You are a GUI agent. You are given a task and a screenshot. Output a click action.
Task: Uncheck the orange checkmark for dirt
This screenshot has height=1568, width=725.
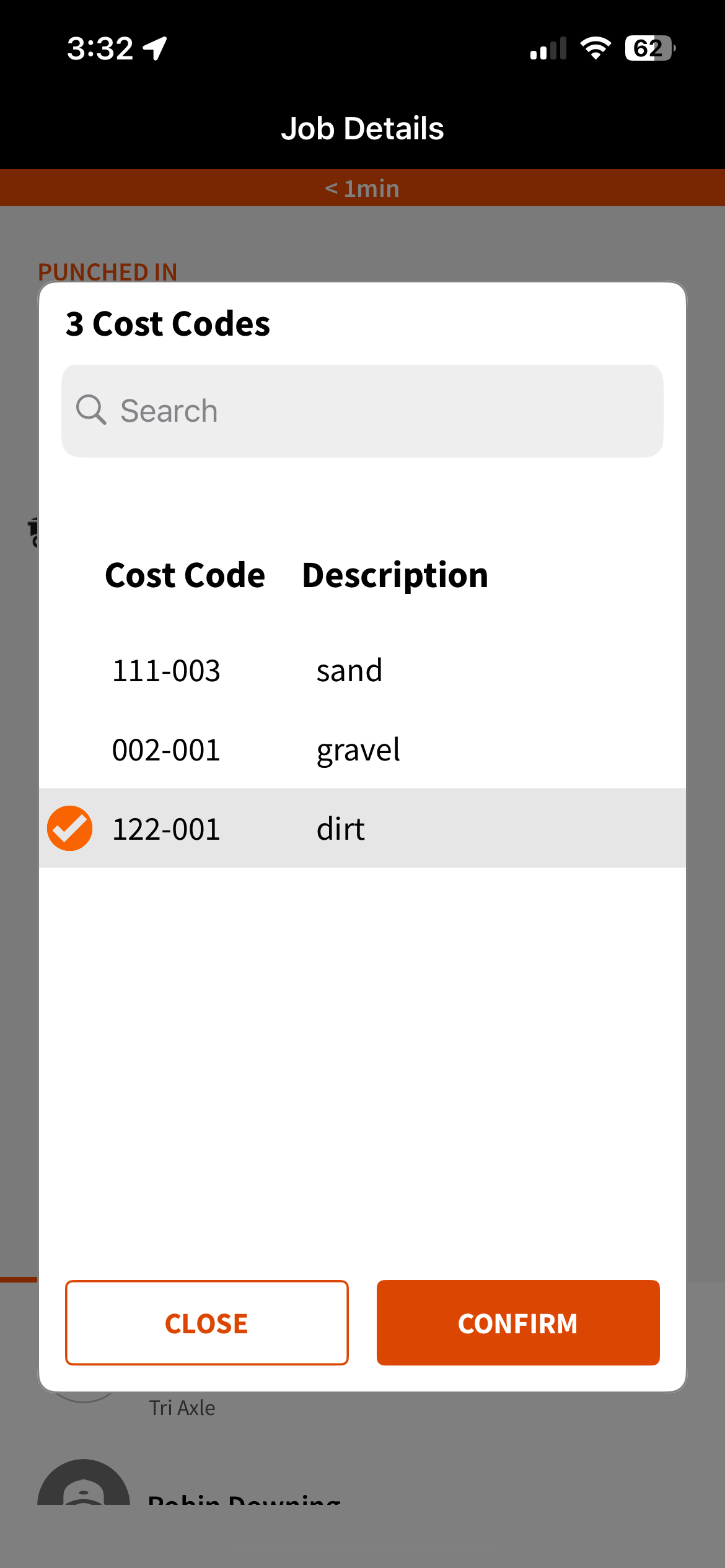(70, 829)
